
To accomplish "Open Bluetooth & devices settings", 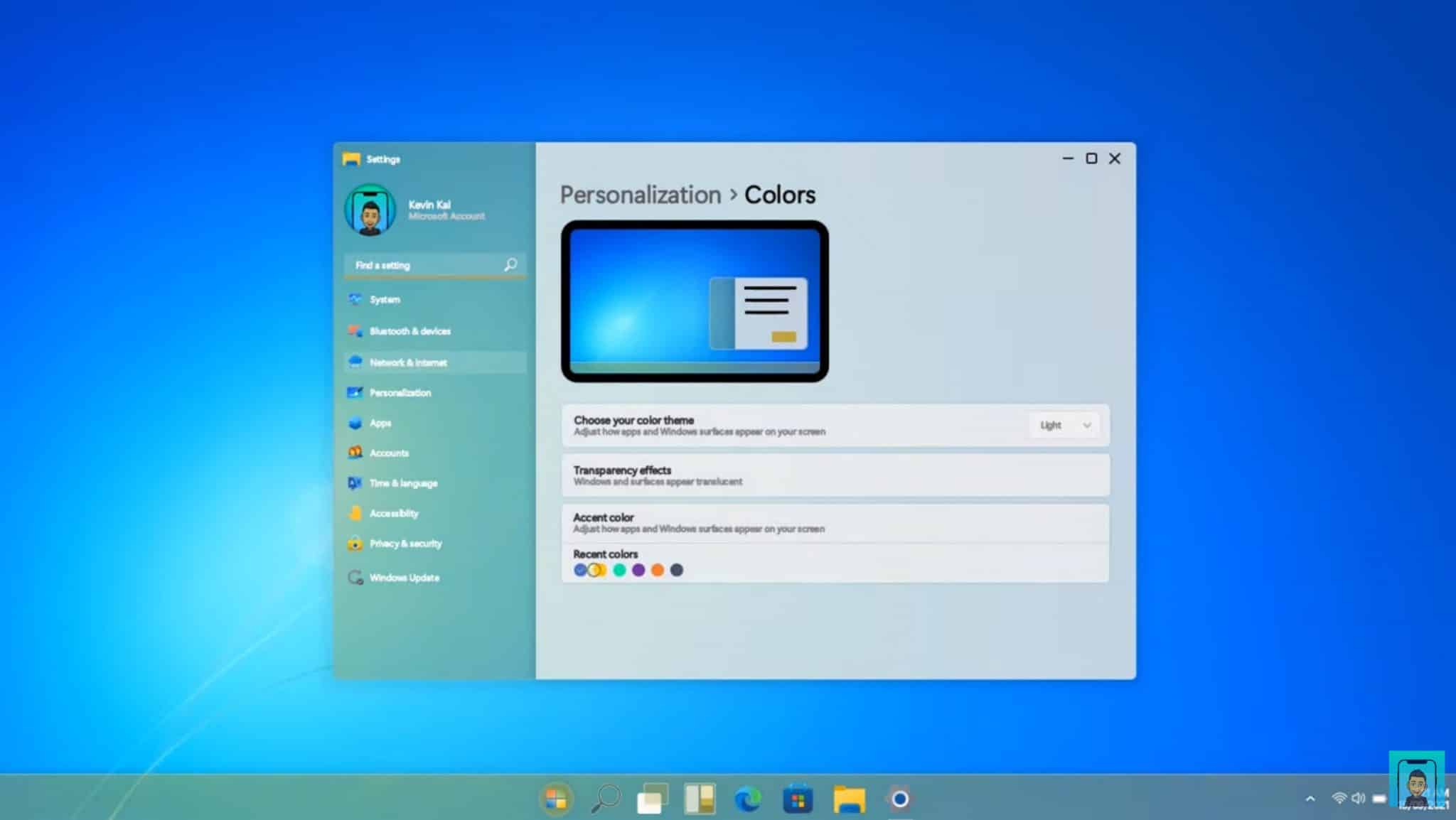I will (x=411, y=331).
